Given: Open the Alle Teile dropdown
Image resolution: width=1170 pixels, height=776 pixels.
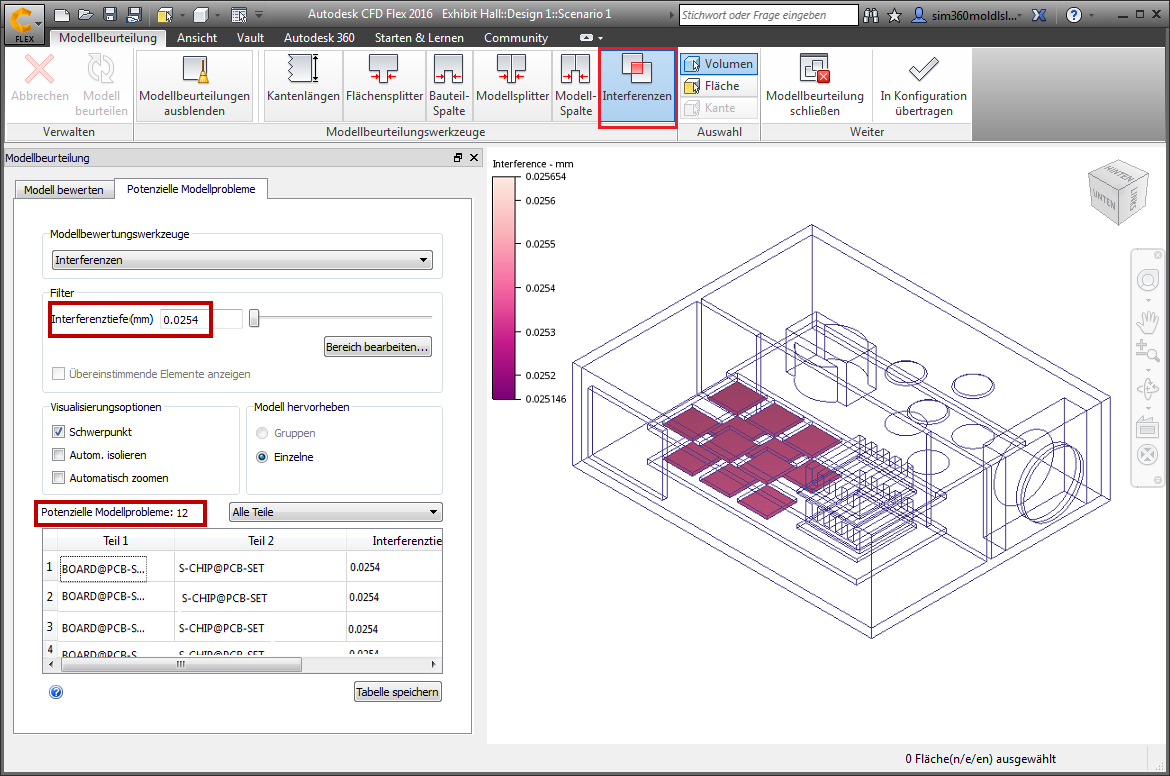Looking at the screenshot, I should click(335, 512).
